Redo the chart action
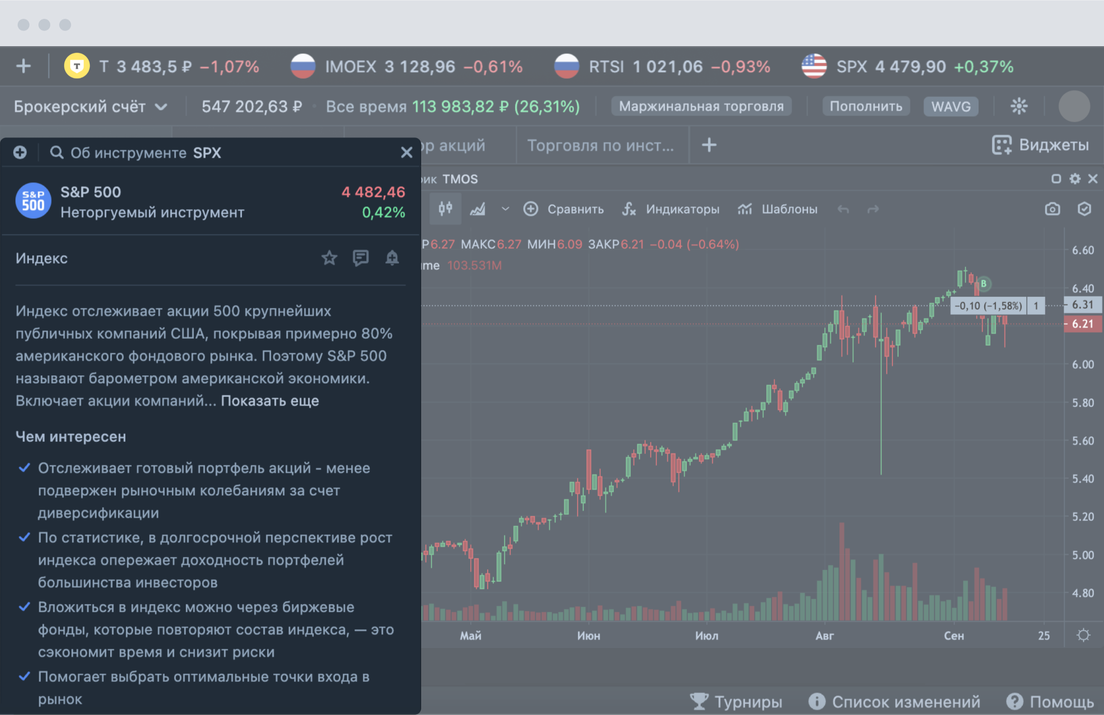Screen dimensions: 1104x715 point(873,209)
